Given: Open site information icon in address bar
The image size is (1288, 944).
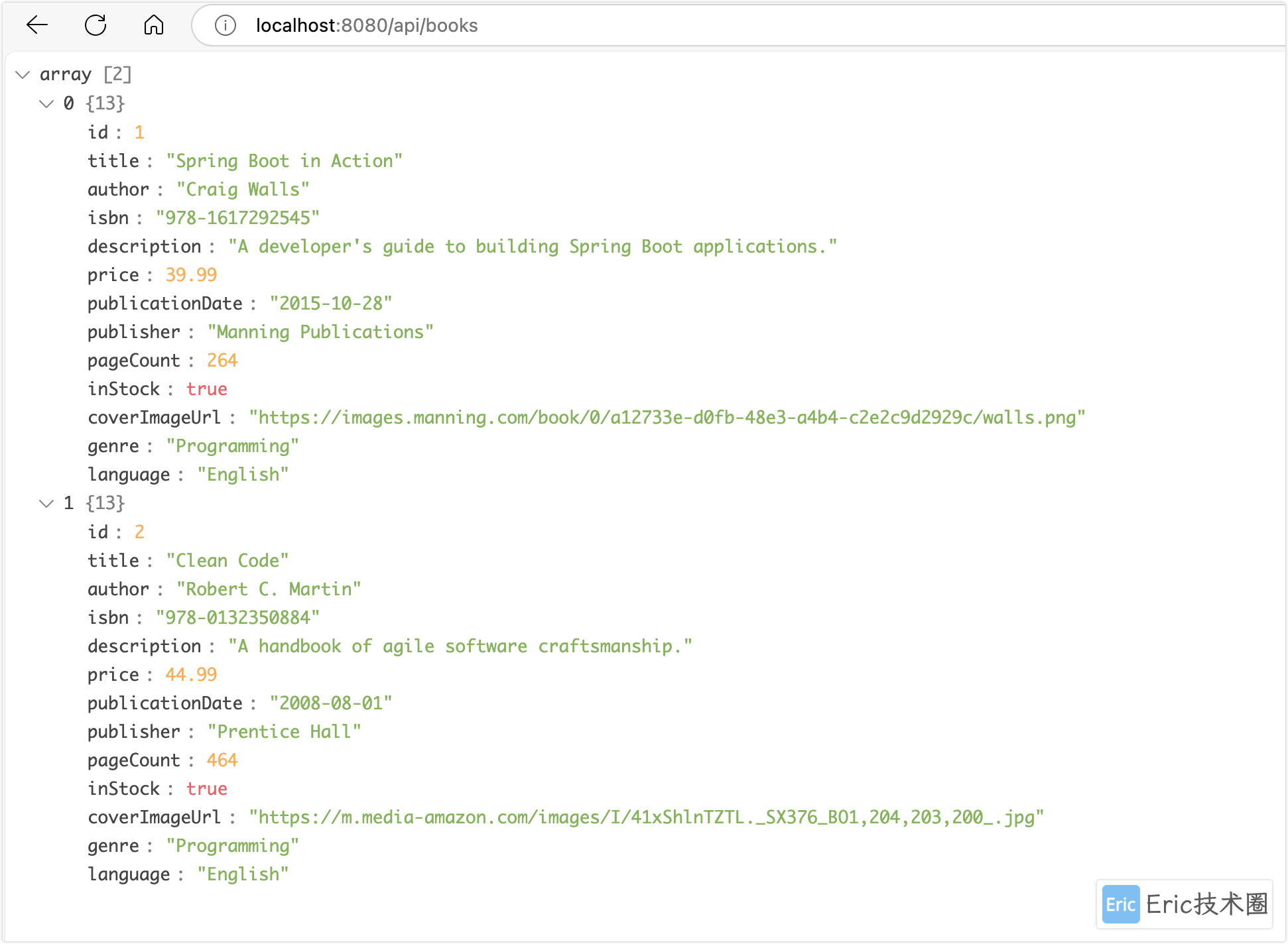Looking at the screenshot, I should pos(225,25).
